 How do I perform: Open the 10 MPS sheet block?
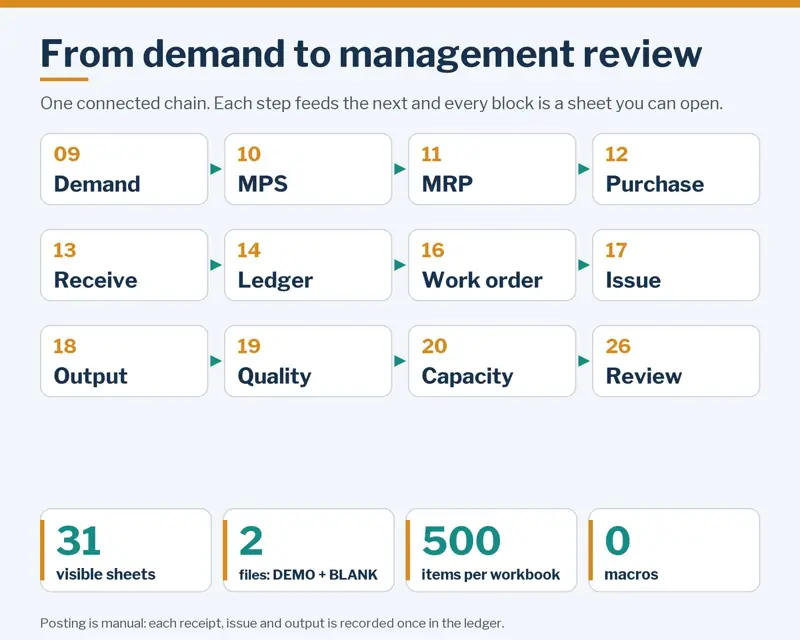[x=308, y=169]
